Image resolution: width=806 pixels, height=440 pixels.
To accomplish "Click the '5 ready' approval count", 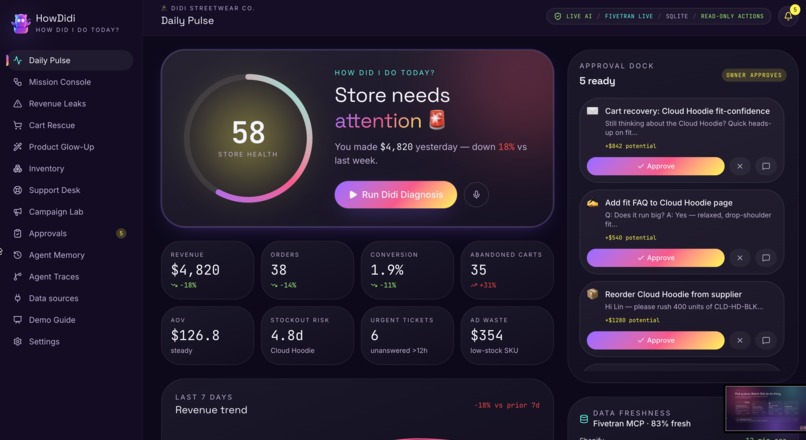I will coord(597,81).
